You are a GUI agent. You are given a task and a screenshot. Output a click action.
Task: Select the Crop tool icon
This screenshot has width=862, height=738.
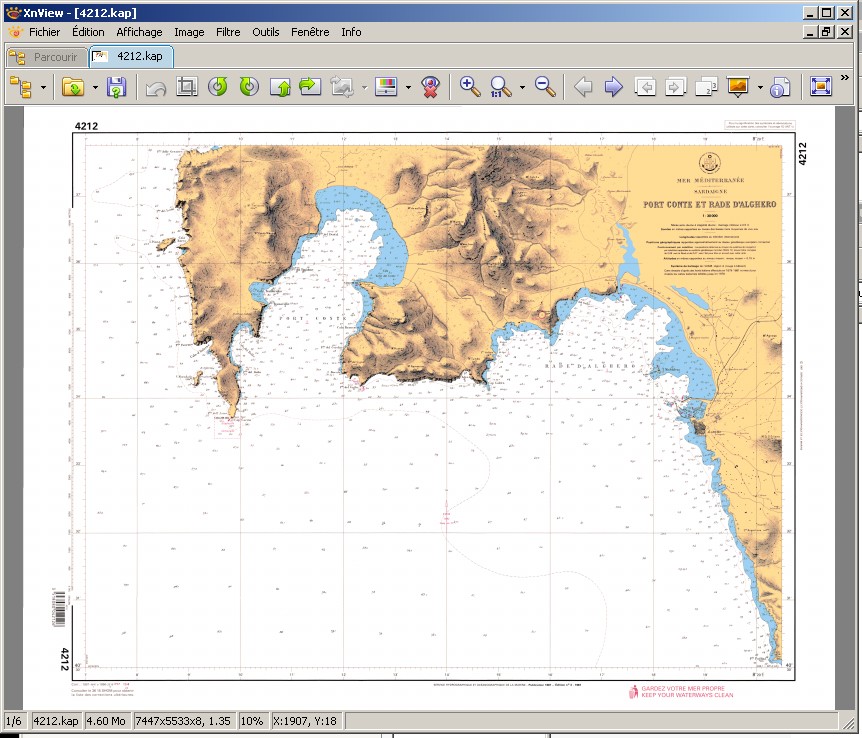(186, 87)
